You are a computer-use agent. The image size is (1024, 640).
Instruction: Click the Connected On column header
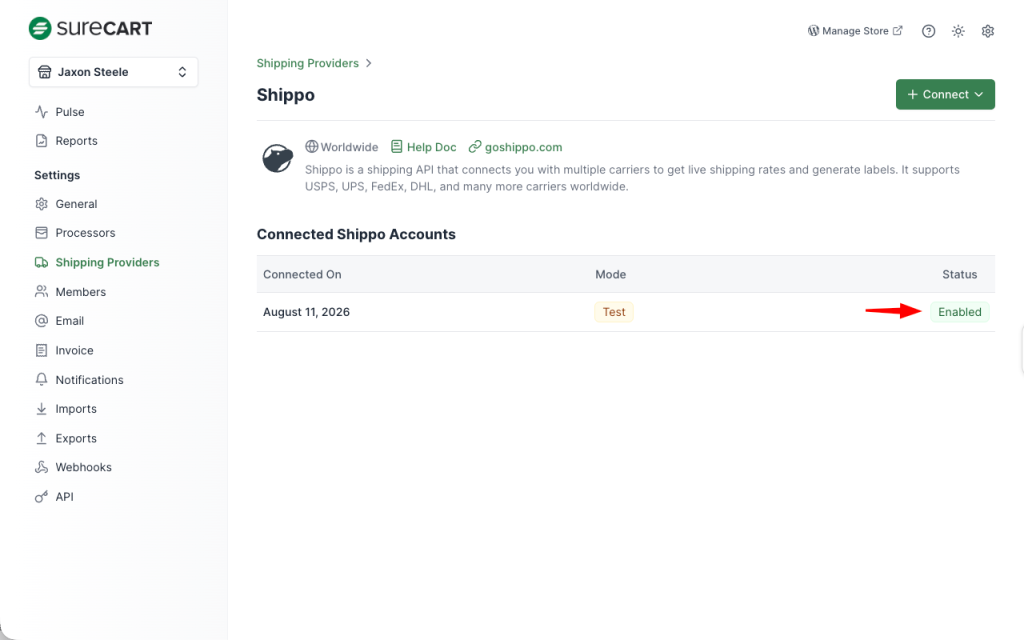click(302, 274)
